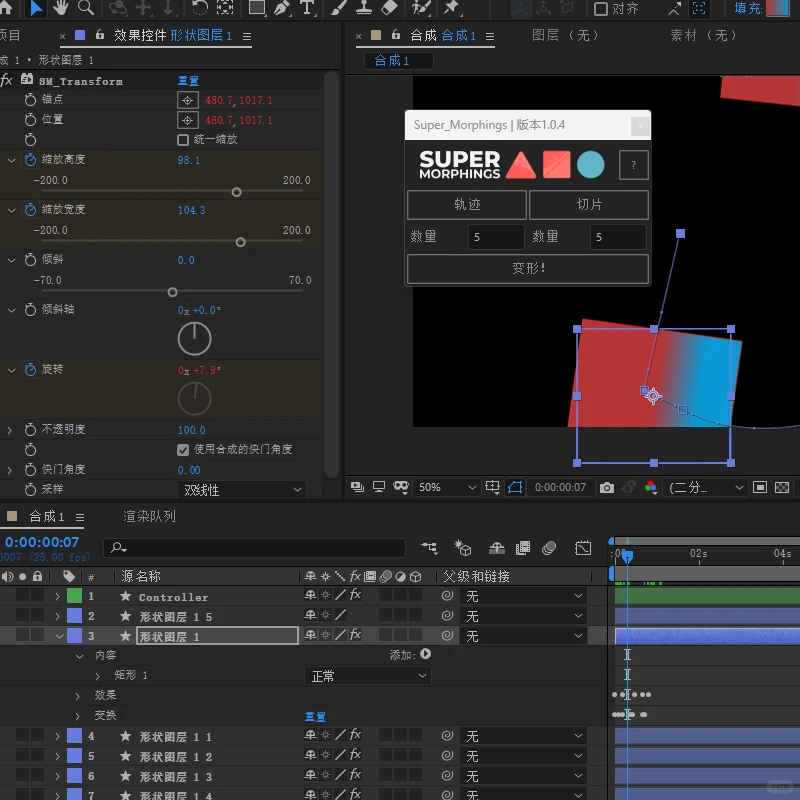
Task: Select the Hand tool
Action: pyautogui.click(x=61, y=8)
